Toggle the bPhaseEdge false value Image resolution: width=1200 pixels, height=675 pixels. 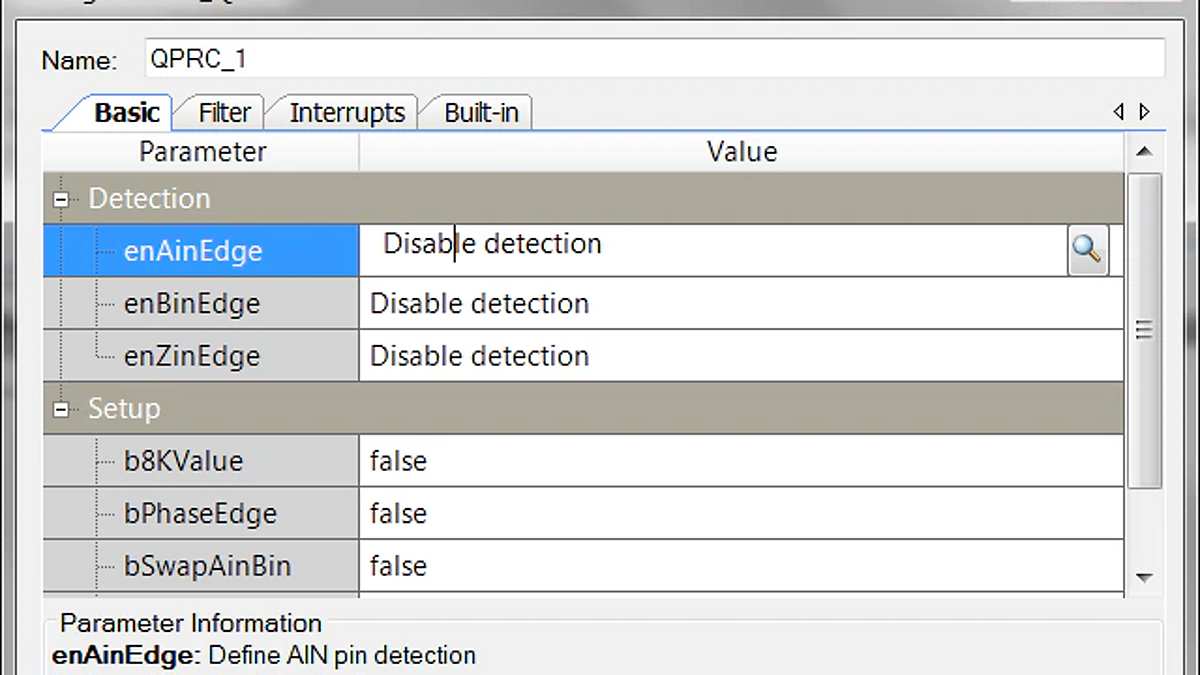[x=740, y=514]
